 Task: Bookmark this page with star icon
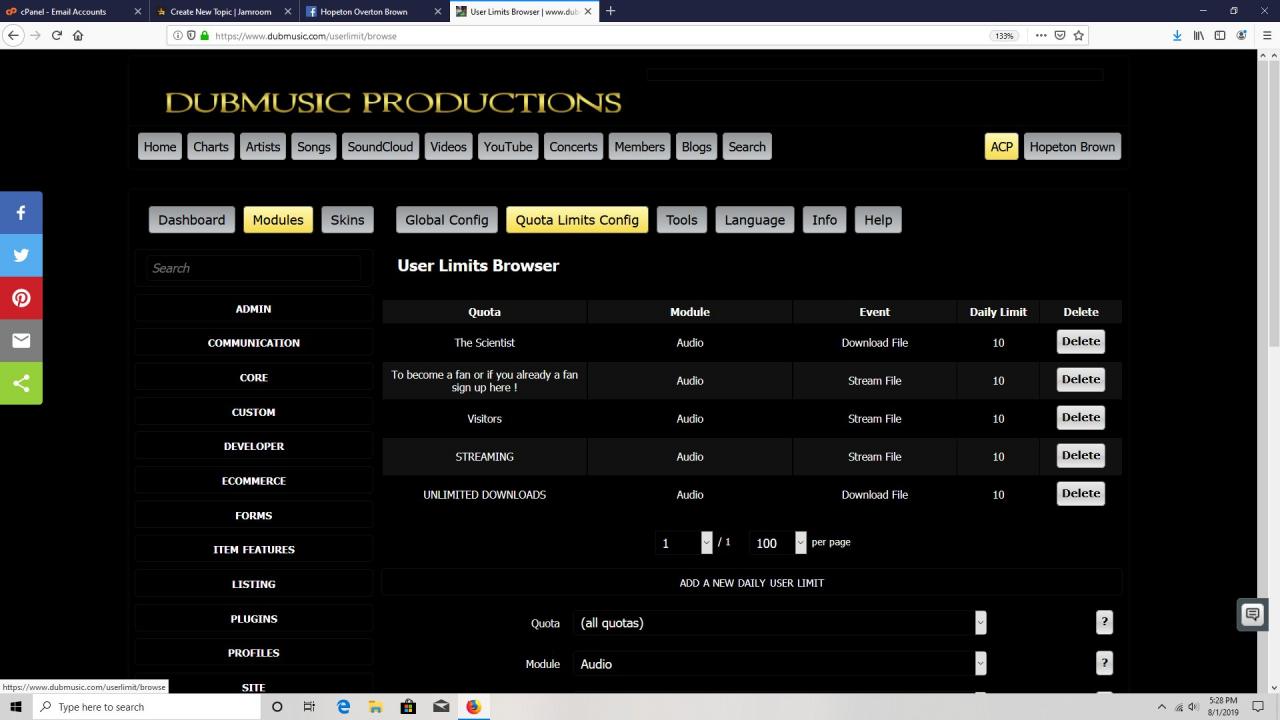click(1078, 35)
